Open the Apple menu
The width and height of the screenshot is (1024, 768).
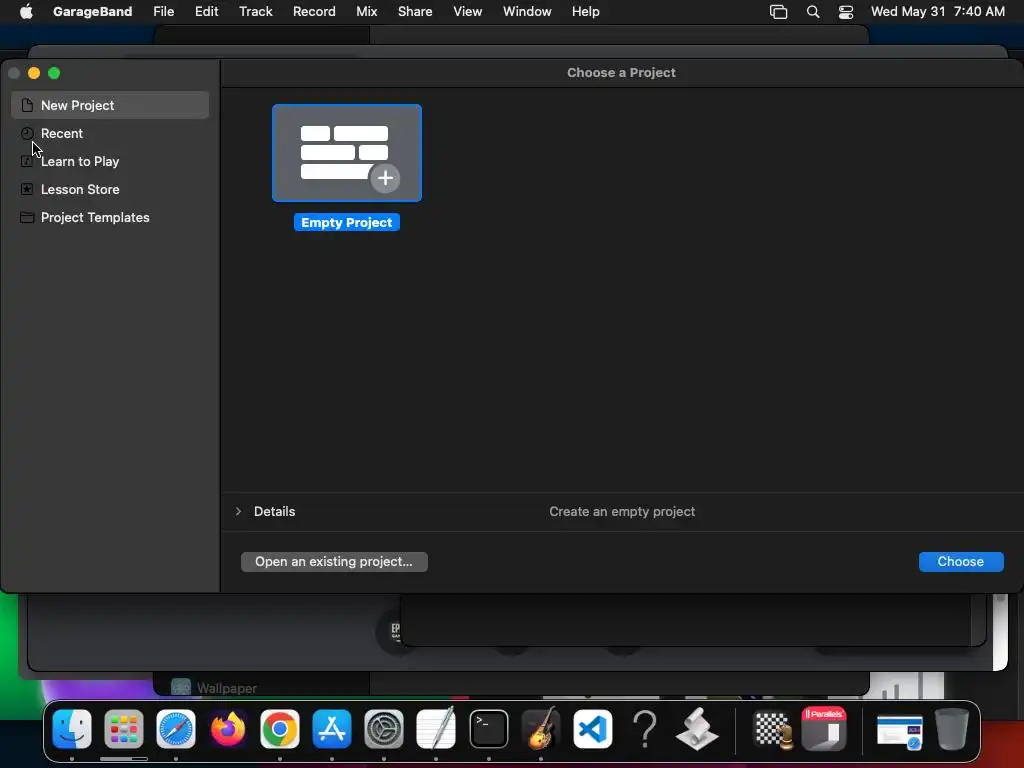(x=26, y=11)
